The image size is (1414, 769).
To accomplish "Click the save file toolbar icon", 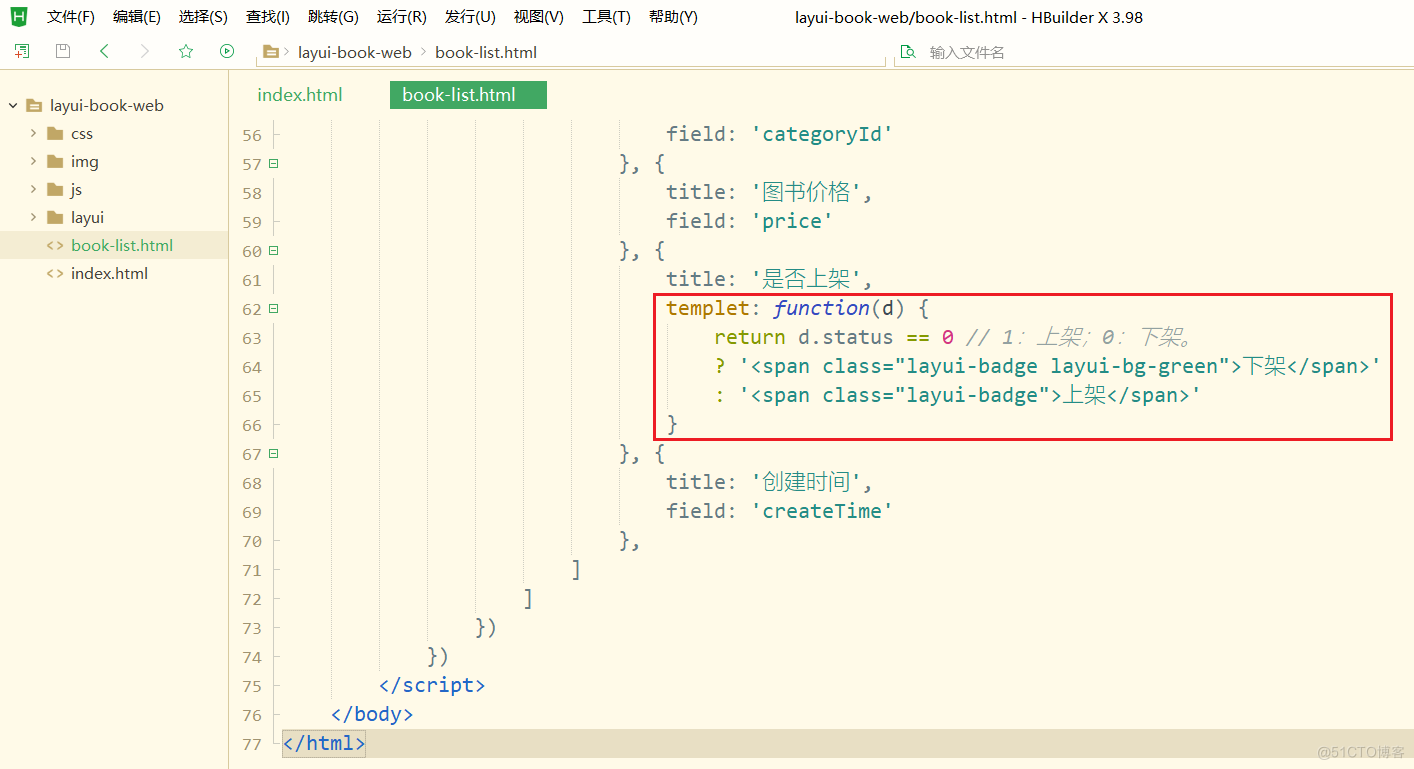I will click(x=63, y=51).
